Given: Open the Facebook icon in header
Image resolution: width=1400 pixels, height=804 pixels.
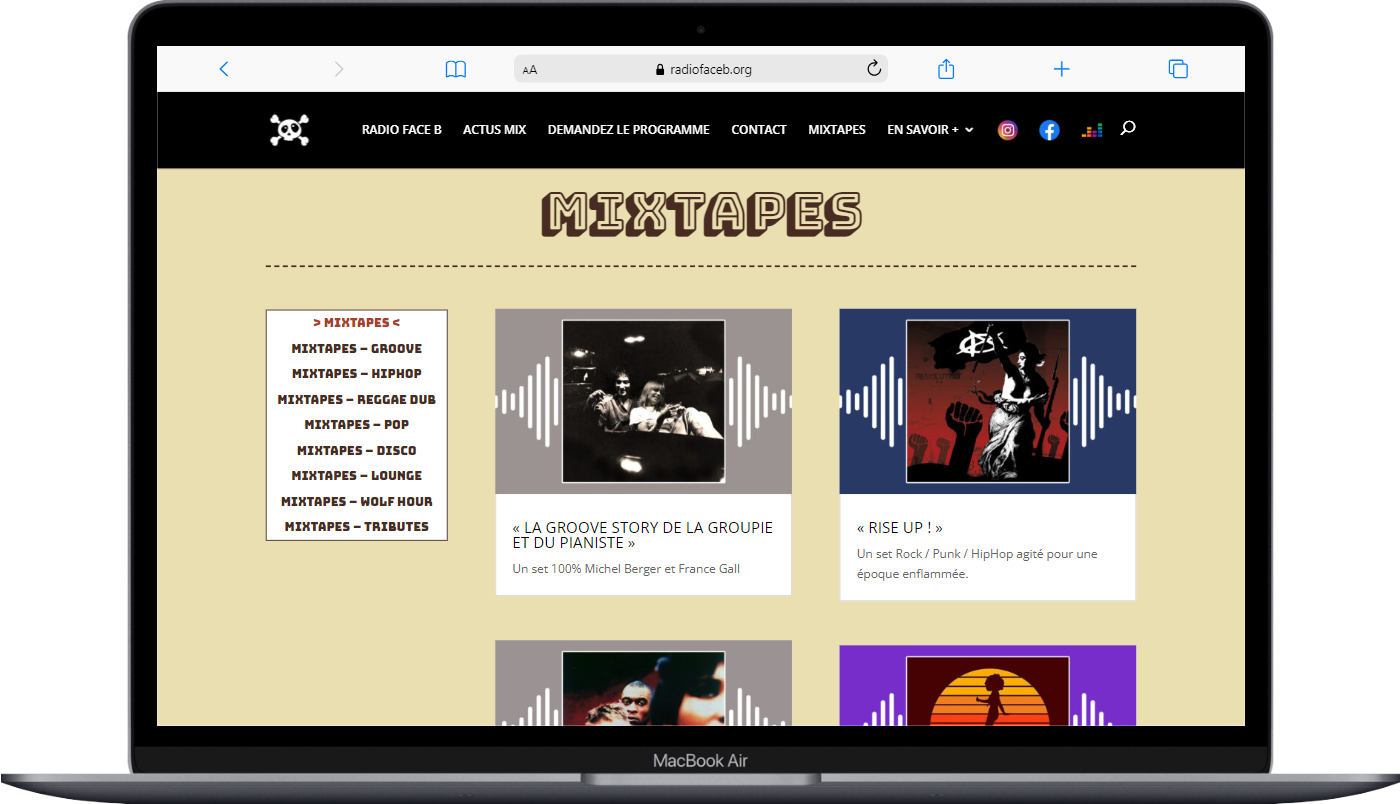Looking at the screenshot, I should pos(1048,130).
